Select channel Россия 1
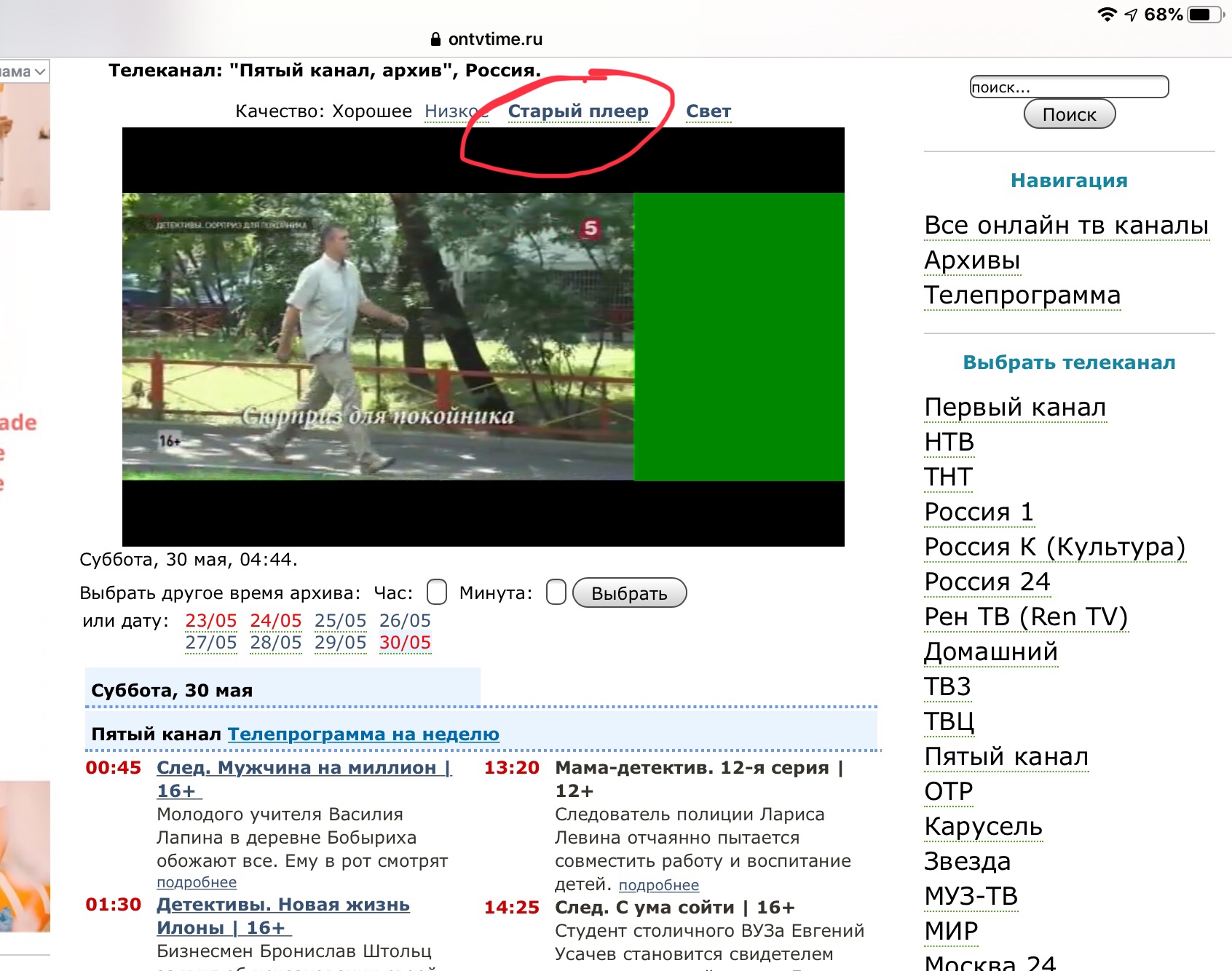 point(979,512)
